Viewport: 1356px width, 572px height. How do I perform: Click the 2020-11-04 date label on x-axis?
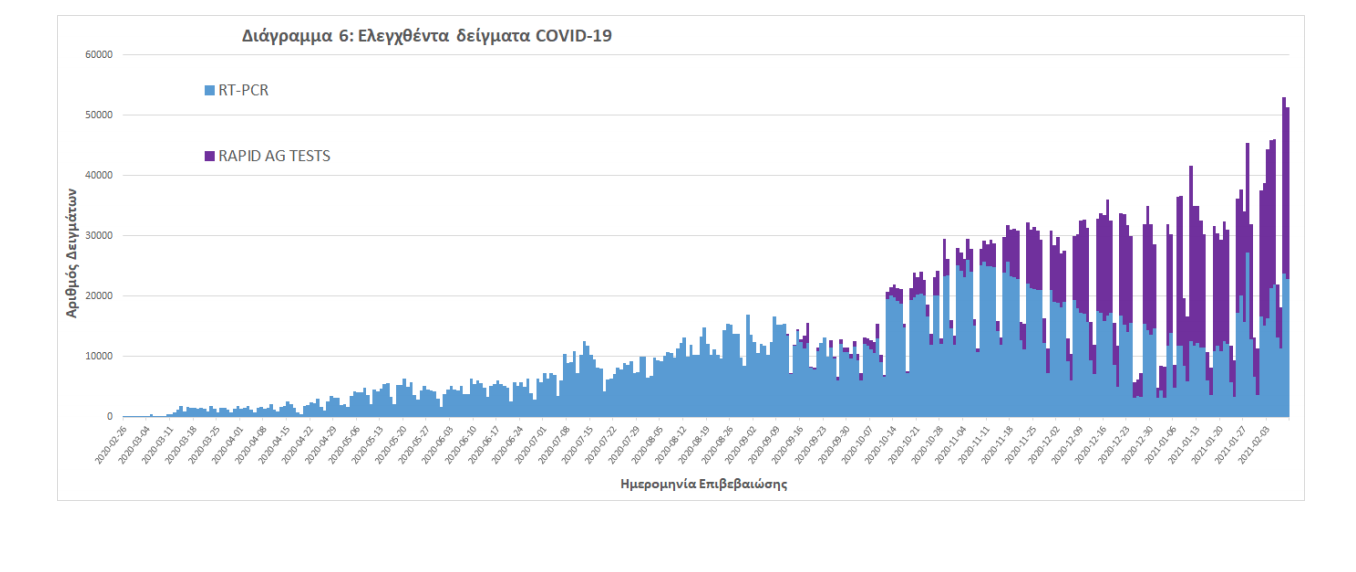[947, 444]
